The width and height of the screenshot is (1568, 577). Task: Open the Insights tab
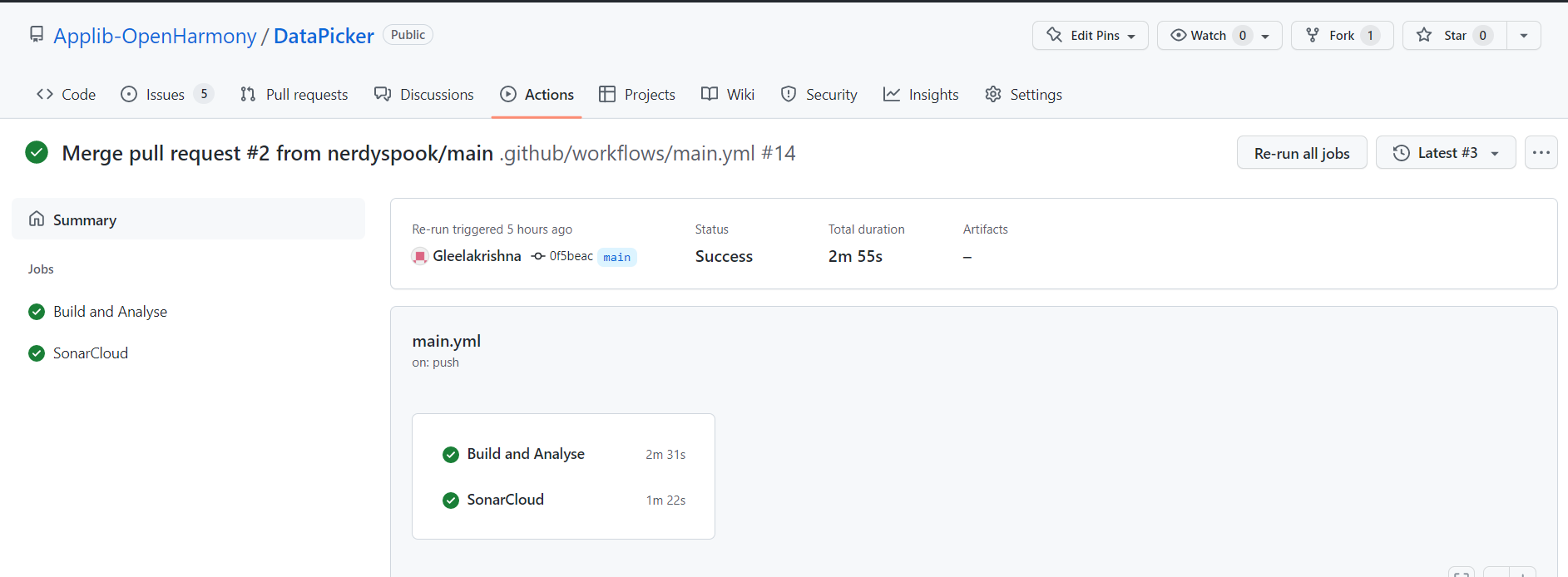click(921, 94)
